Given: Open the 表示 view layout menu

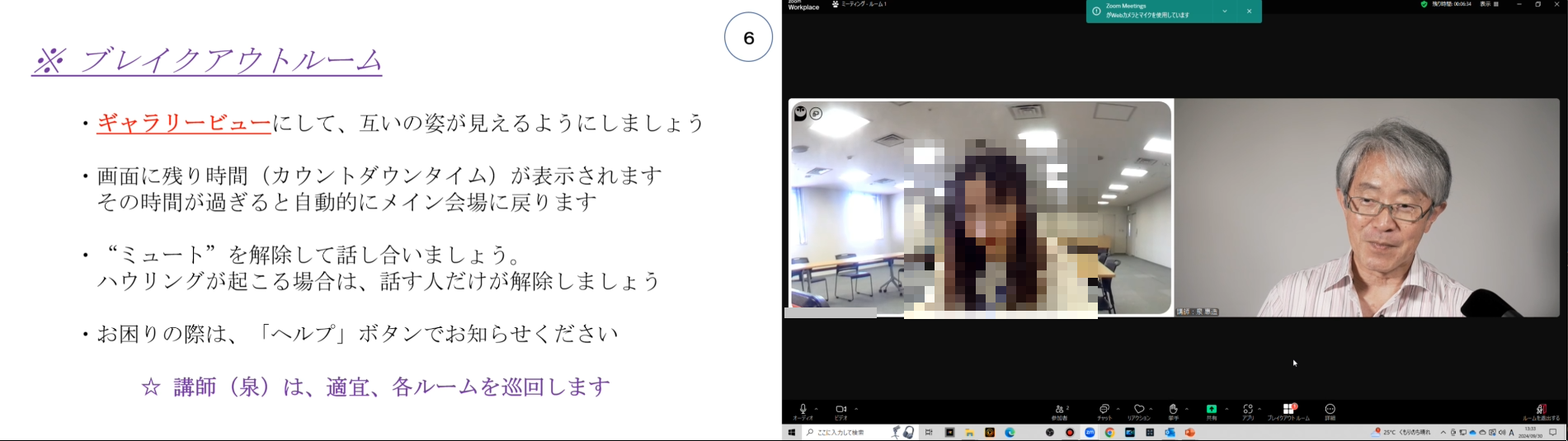Looking at the screenshot, I should 1490,4.
